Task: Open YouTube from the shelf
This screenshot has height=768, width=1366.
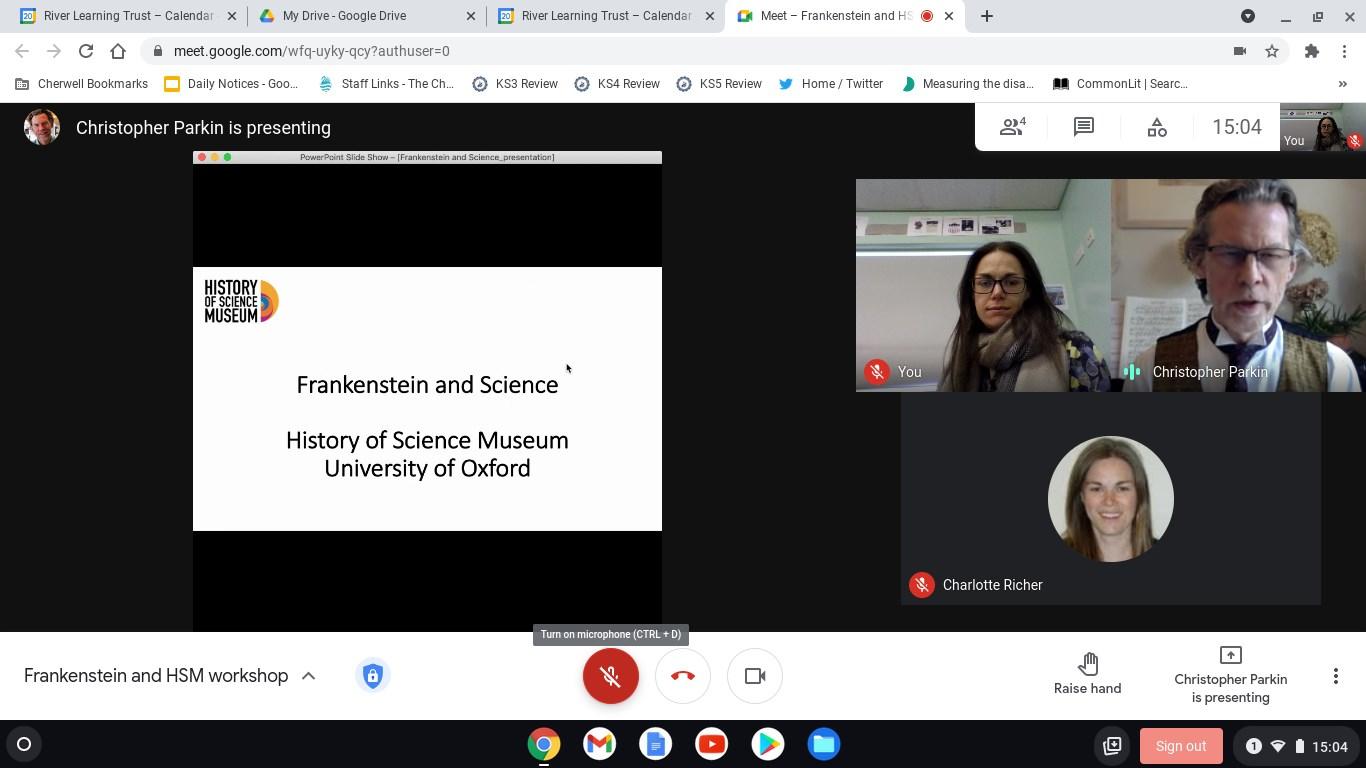Action: tap(712, 744)
